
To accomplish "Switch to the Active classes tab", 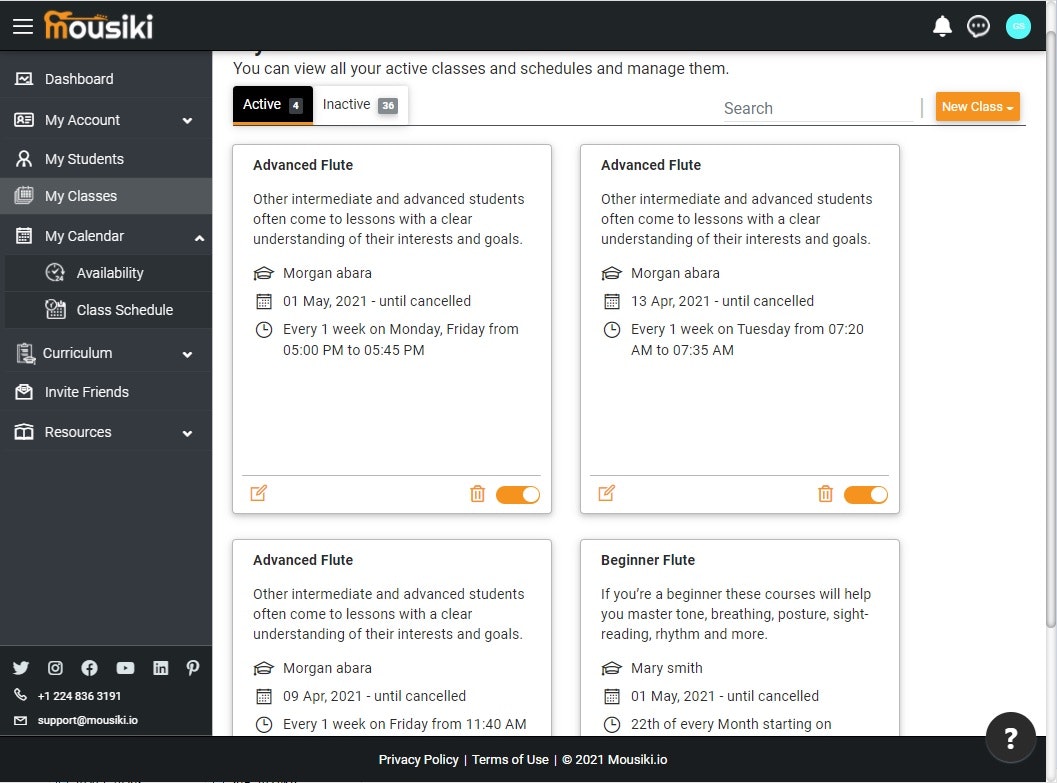I will coord(273,104).
